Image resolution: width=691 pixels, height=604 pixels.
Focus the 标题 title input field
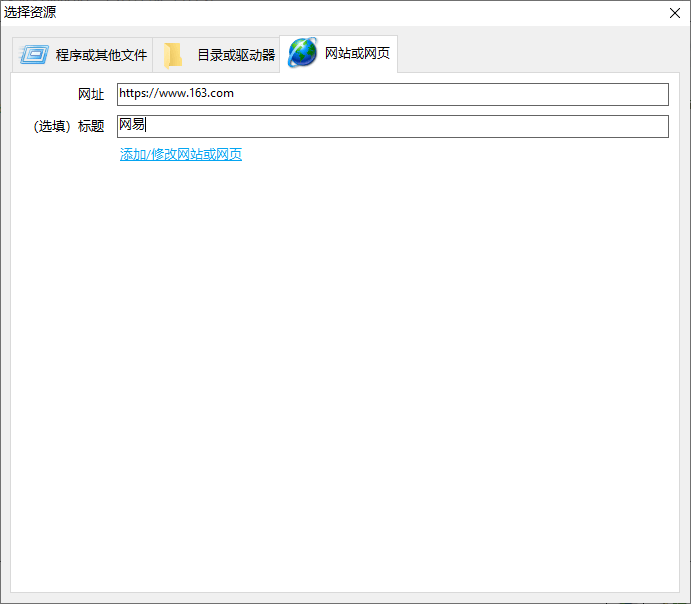point(393,126)
